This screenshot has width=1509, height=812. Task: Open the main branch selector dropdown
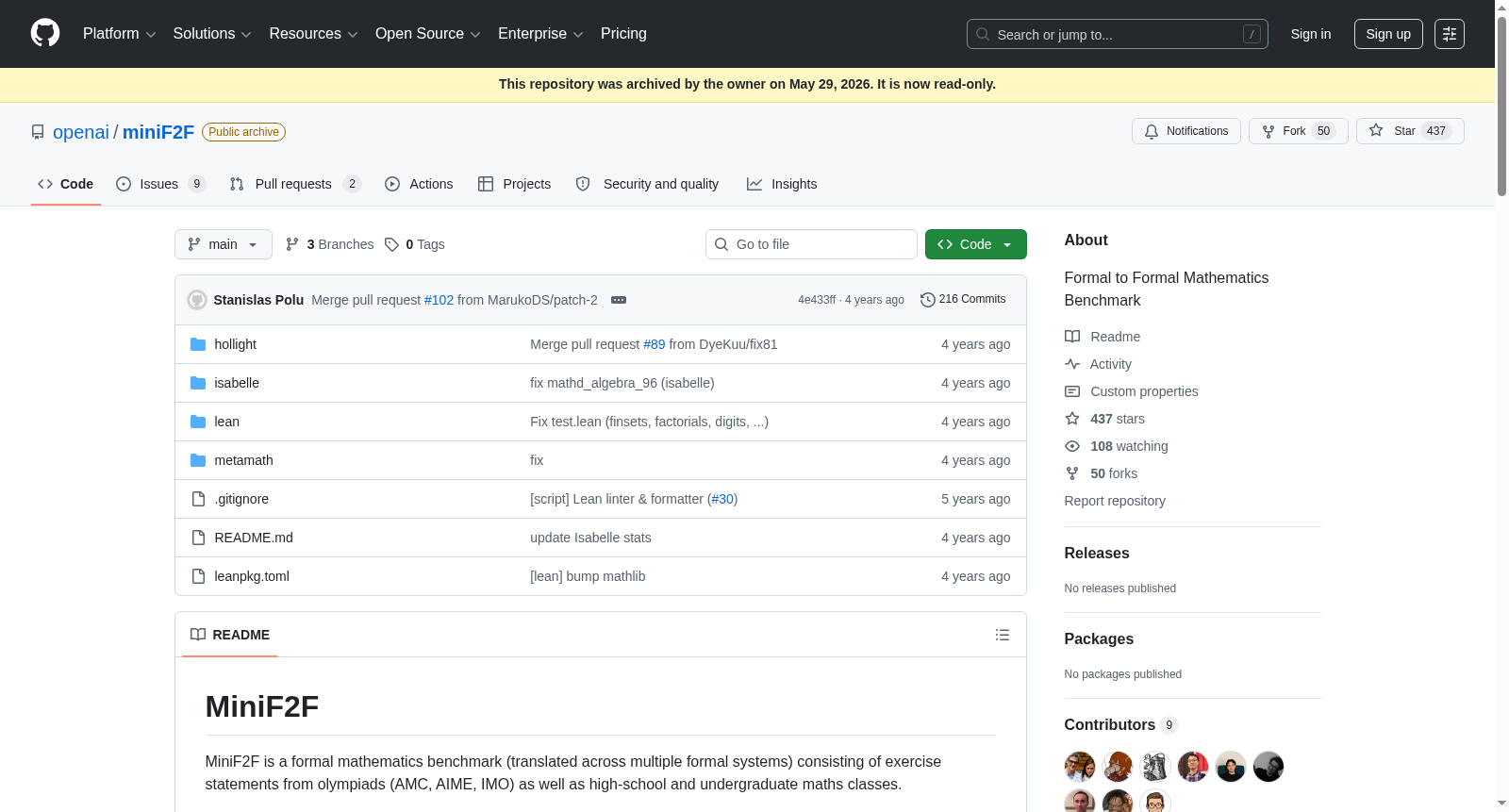point(224,244)
